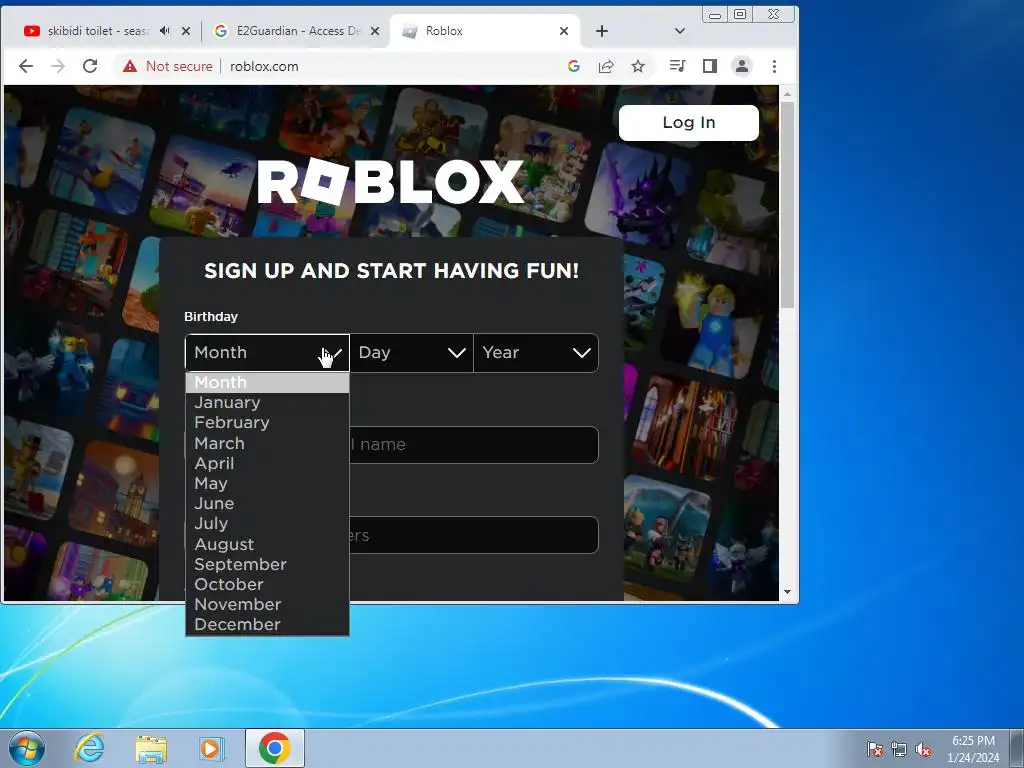The width and height of the screenshot is (1024, 768).
Task: Switch to the E2Guardian Access Denied tab
Action: [297, 31]
